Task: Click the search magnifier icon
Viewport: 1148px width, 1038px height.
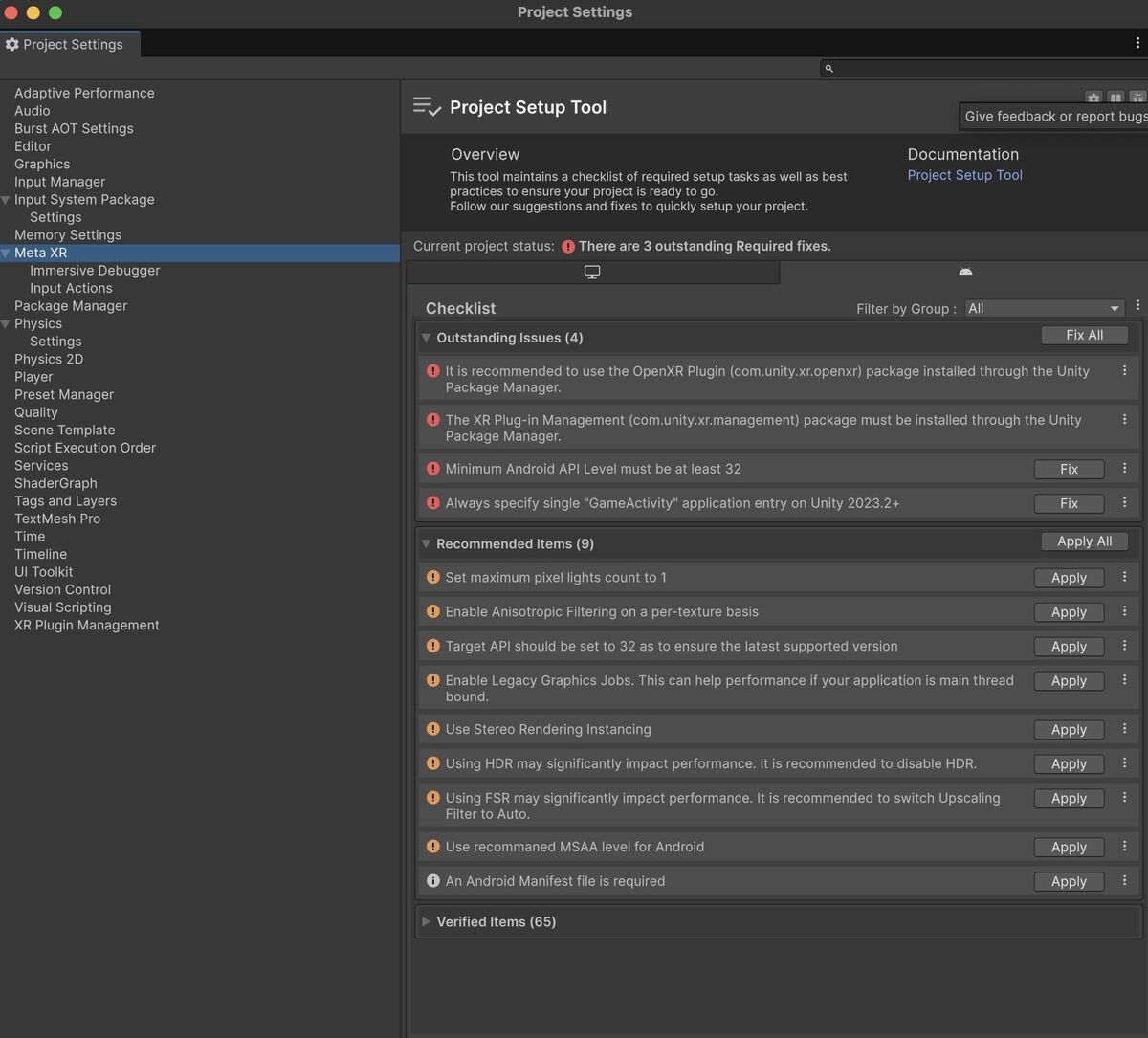Action: point(829,69)
